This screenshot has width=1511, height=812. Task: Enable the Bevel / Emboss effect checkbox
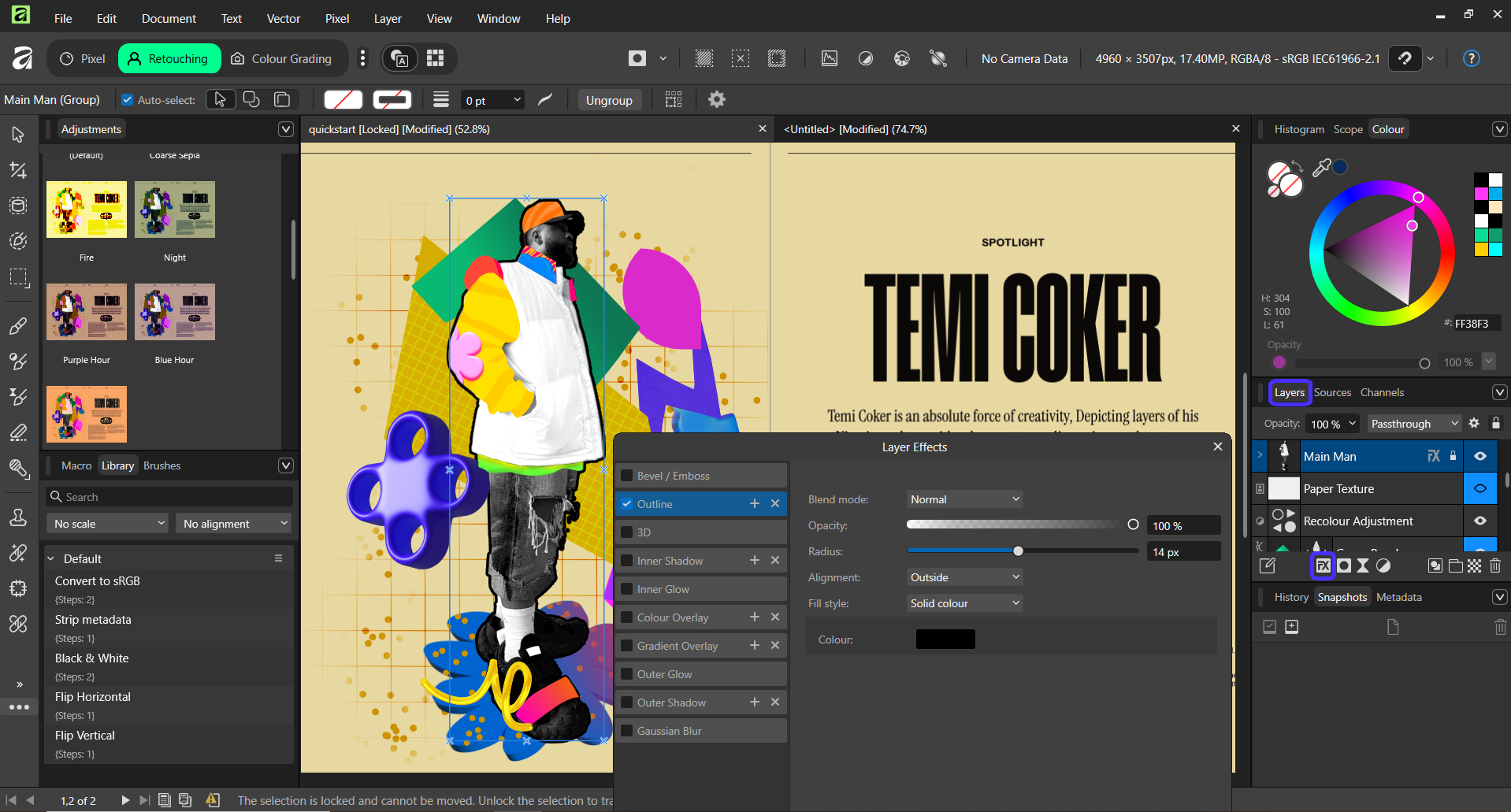tap(627, 476)
